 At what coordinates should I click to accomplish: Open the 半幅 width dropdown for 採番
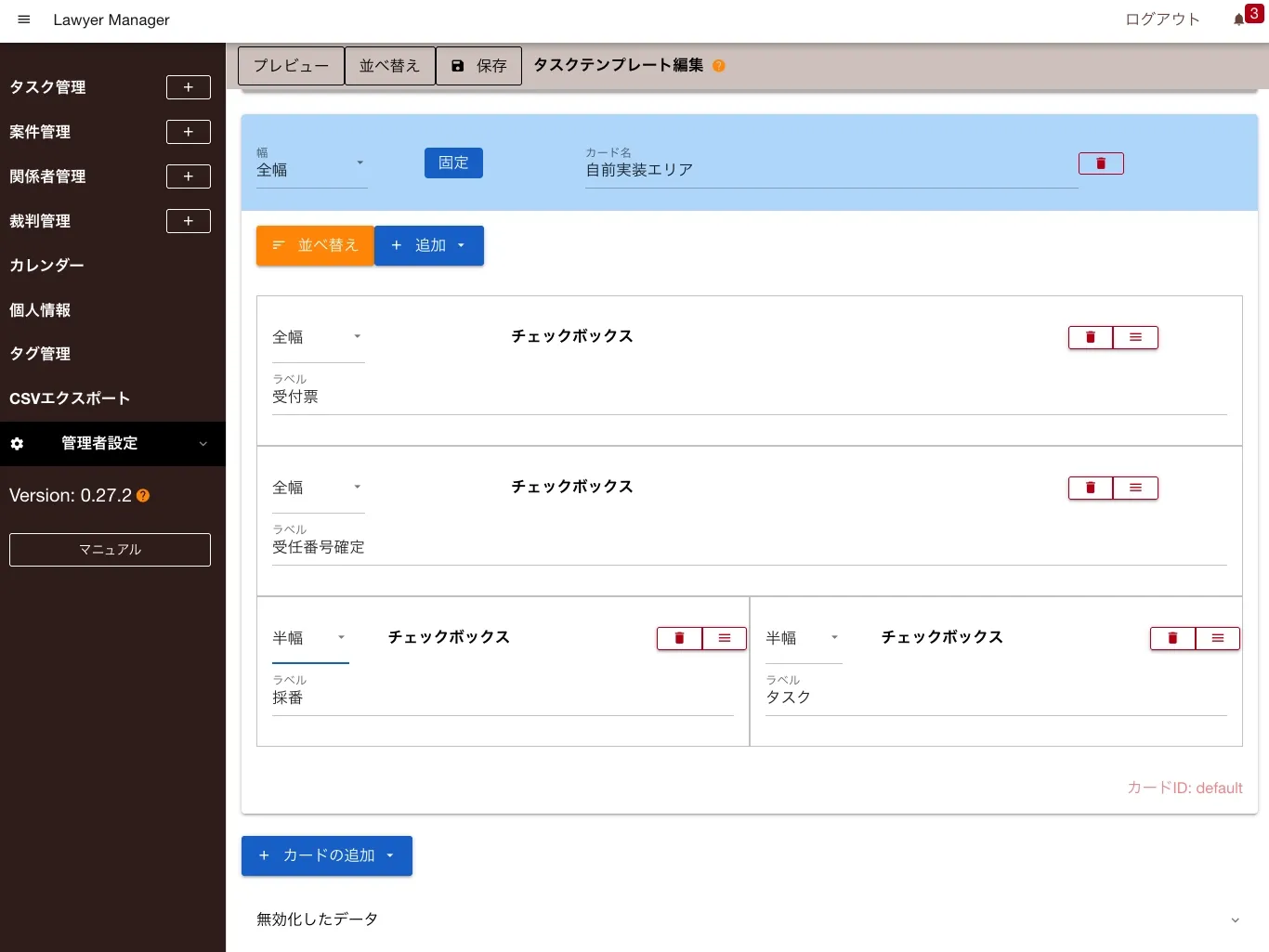[x=310, y=638]
